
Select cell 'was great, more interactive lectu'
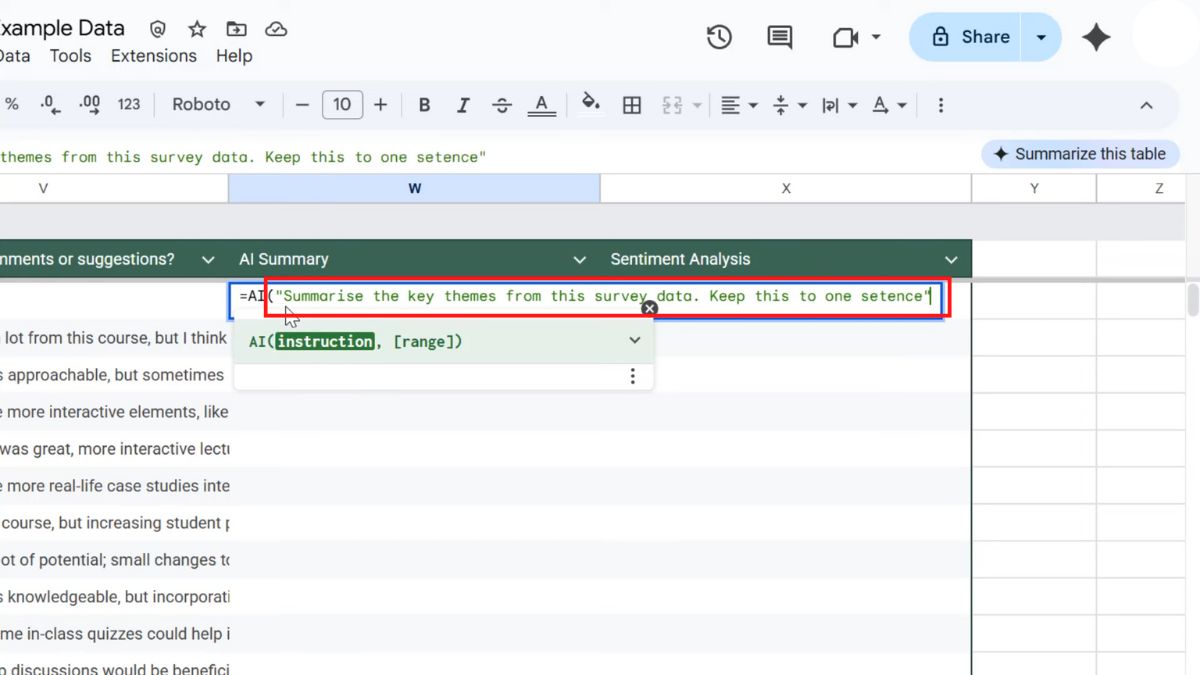(x=115, y=449)
